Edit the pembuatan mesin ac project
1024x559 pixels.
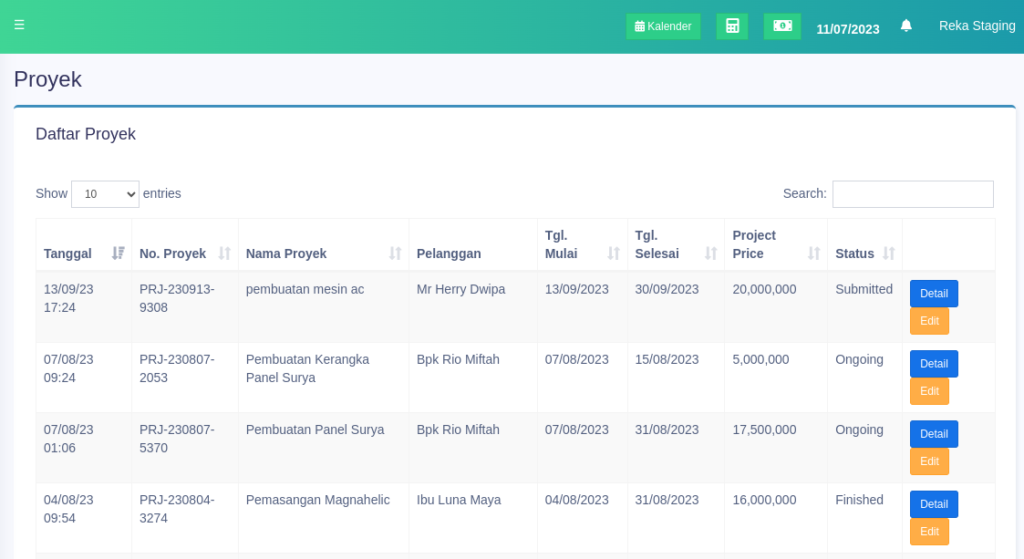(x=929, y=321)
